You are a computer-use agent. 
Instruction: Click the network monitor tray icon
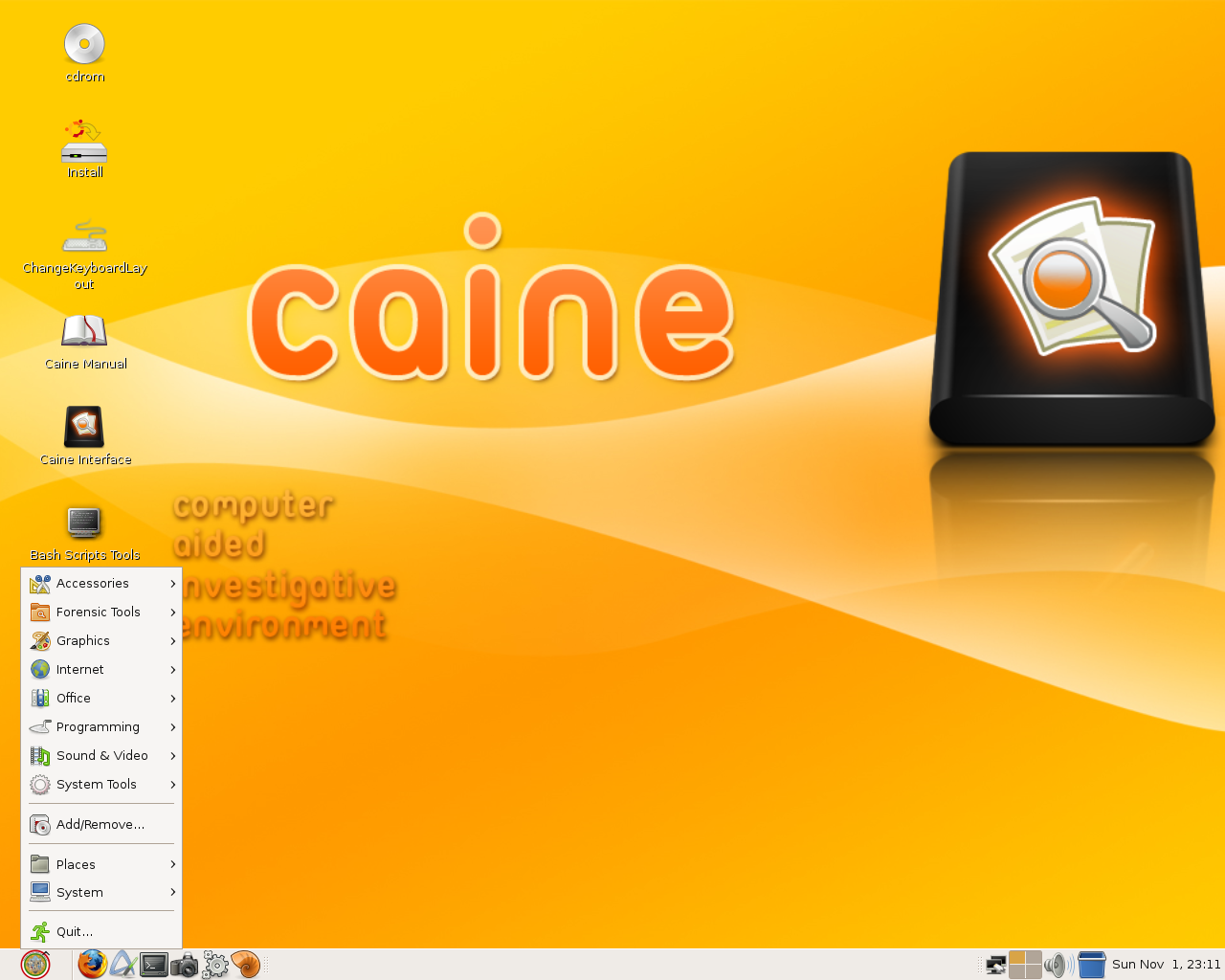click(x=996, y=965)
